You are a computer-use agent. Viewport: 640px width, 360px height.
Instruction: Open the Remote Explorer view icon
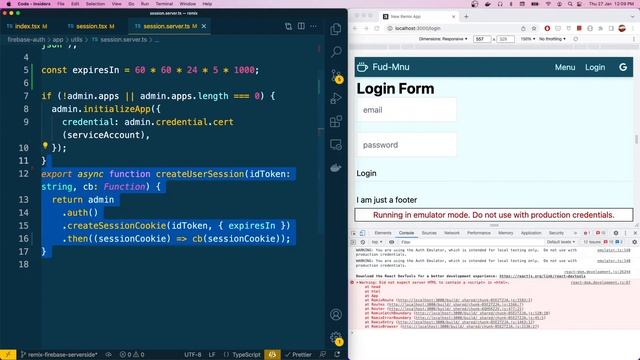point(336,144)
